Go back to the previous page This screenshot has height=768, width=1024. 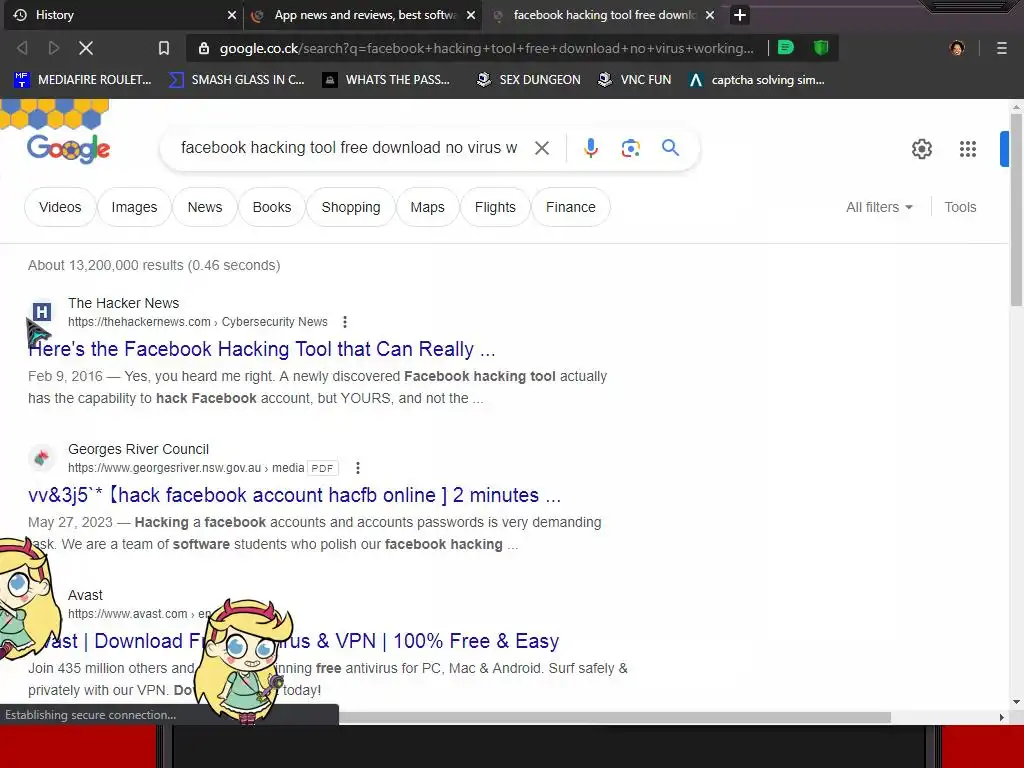tap(22, 48)
